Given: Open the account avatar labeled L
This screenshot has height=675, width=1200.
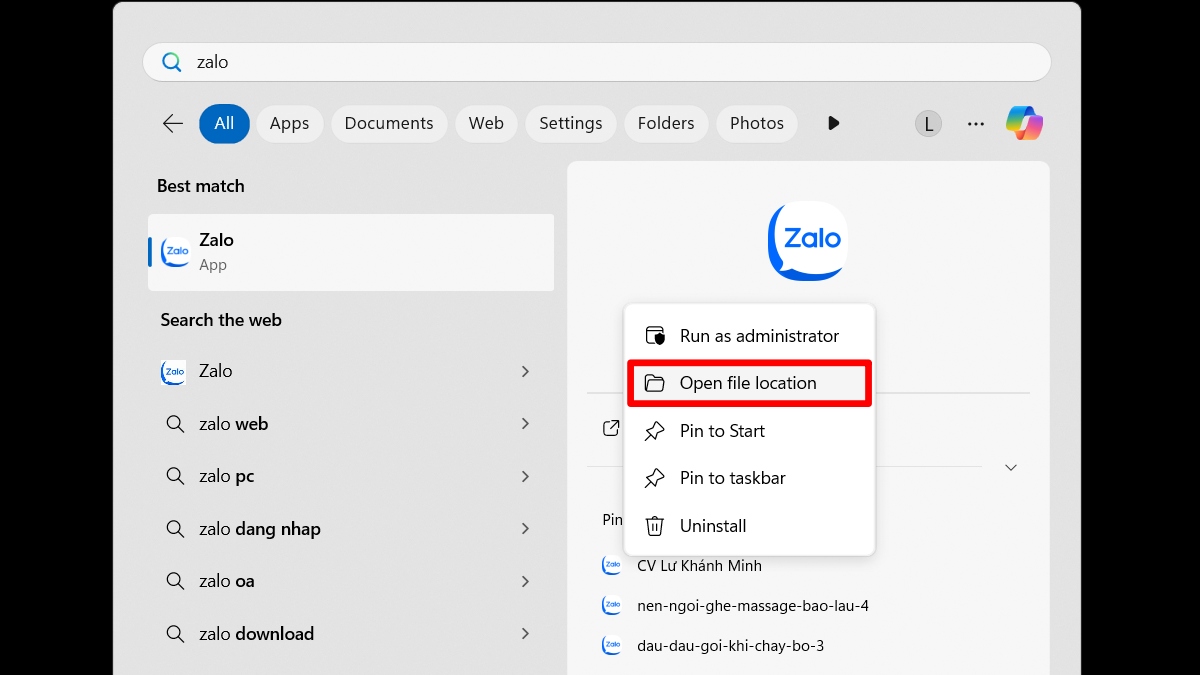Looking at the screenshot, I should tap(928, 124).
